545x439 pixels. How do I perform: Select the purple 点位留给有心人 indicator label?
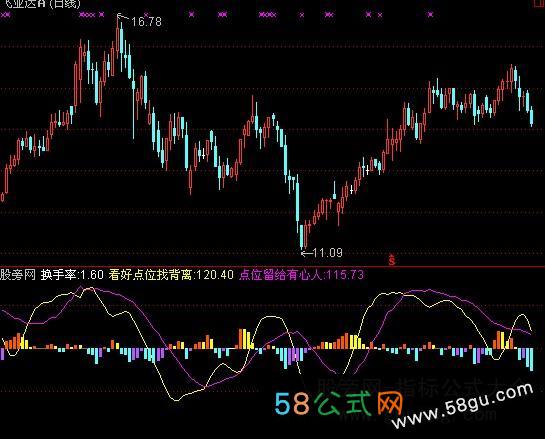(282, 275)
